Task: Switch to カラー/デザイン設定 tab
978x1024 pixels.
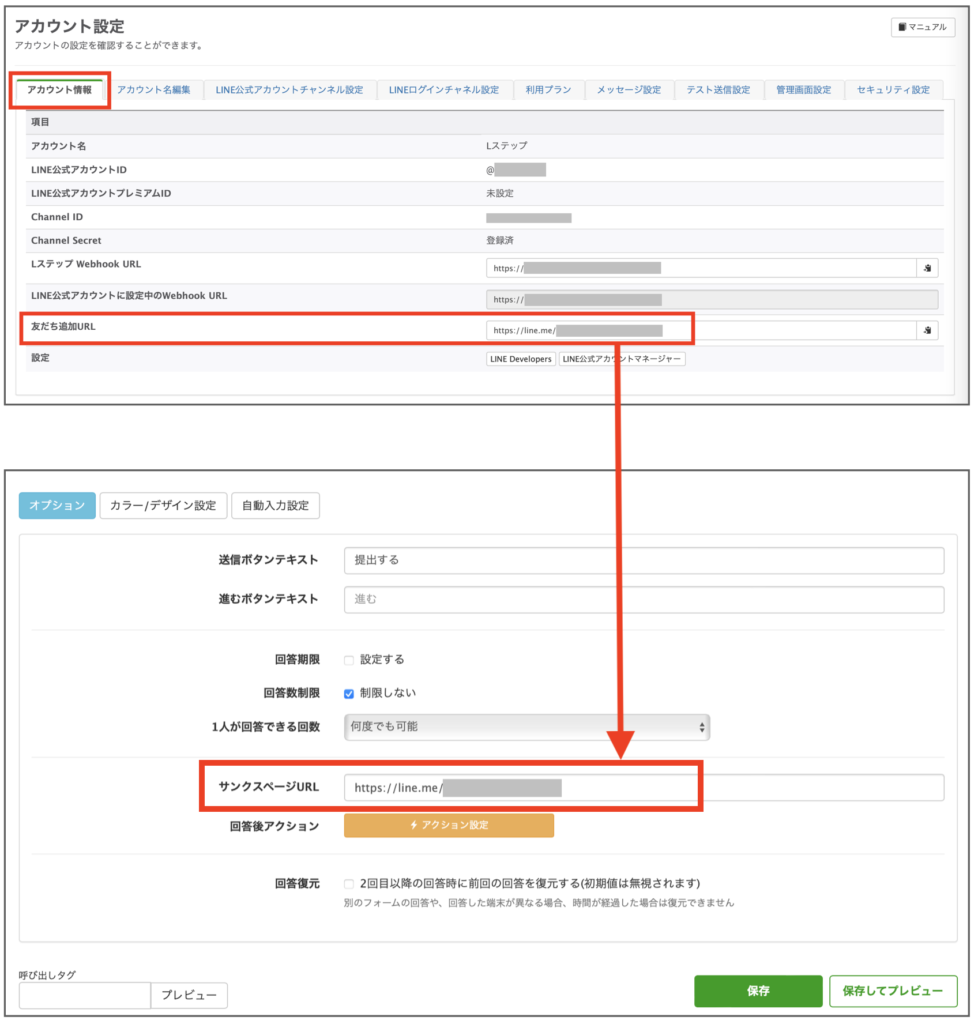Action: tap(163, 506)
